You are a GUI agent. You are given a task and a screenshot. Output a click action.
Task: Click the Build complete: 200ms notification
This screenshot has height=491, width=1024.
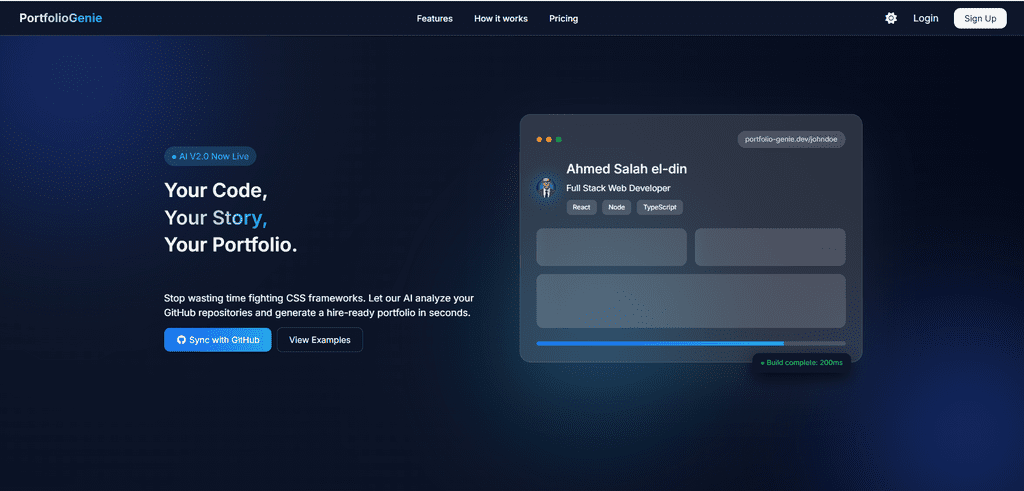click(801, 362)
